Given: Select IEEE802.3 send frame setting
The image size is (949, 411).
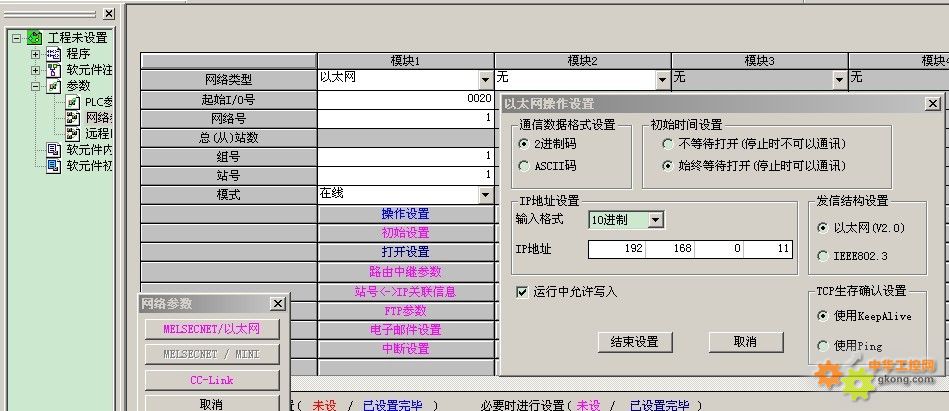Looking at the screenshot, I should [822, 256].
